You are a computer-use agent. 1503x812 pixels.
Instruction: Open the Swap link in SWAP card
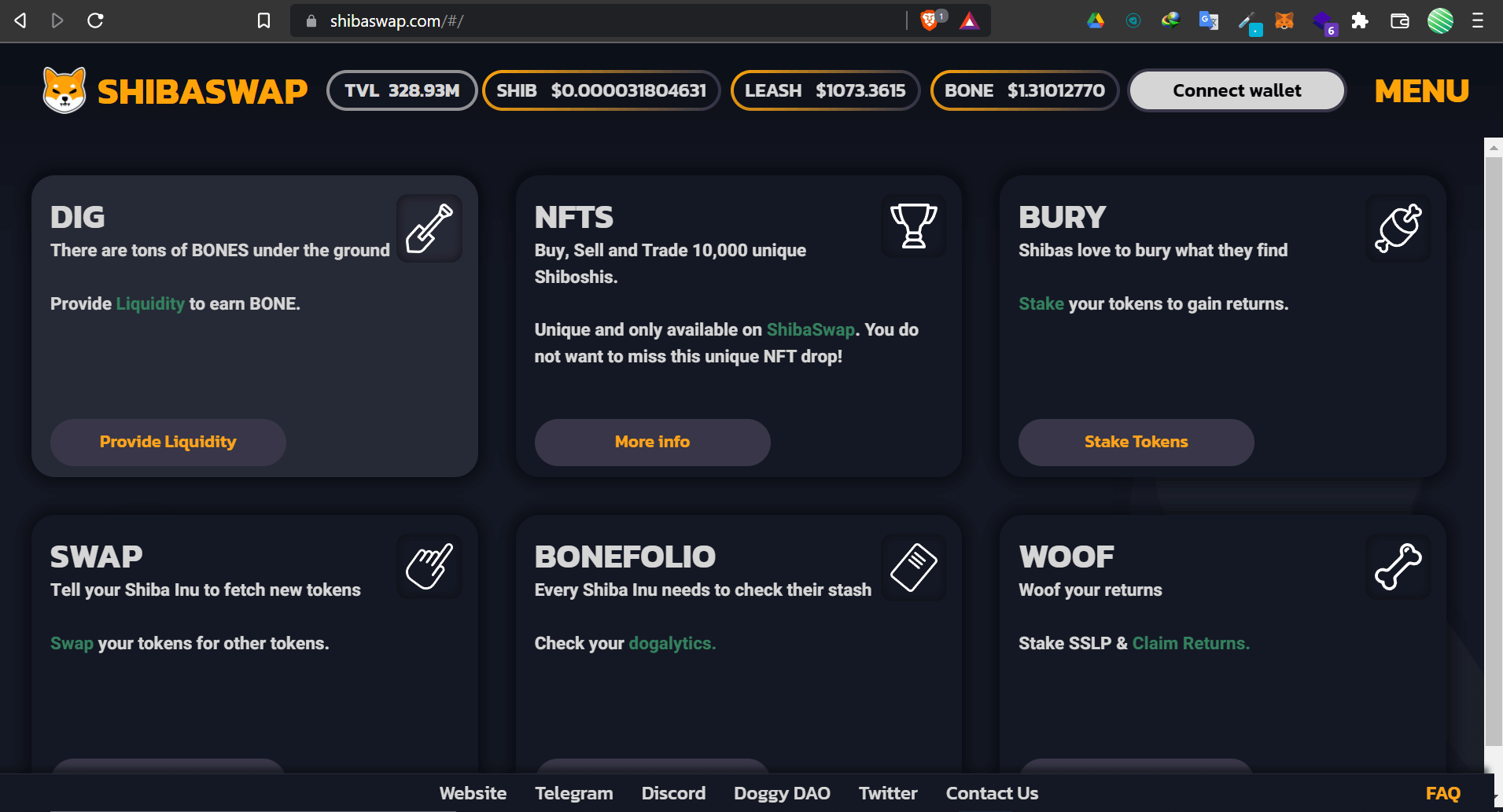point(72,643)
